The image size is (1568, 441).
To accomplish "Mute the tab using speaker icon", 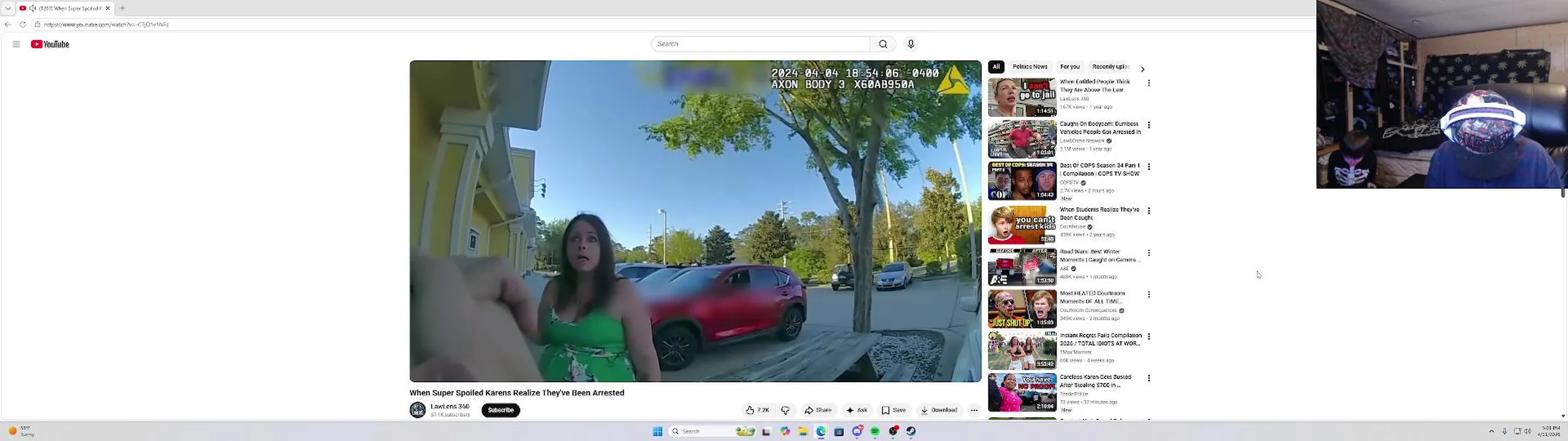I will (x=32, y=8).
